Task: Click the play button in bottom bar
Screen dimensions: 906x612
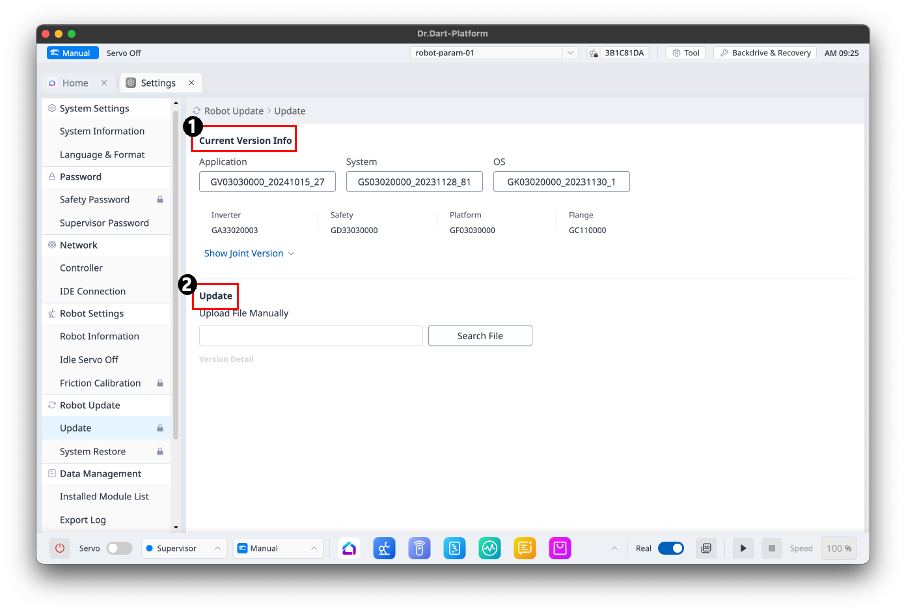Action: [x=743, y=548]
